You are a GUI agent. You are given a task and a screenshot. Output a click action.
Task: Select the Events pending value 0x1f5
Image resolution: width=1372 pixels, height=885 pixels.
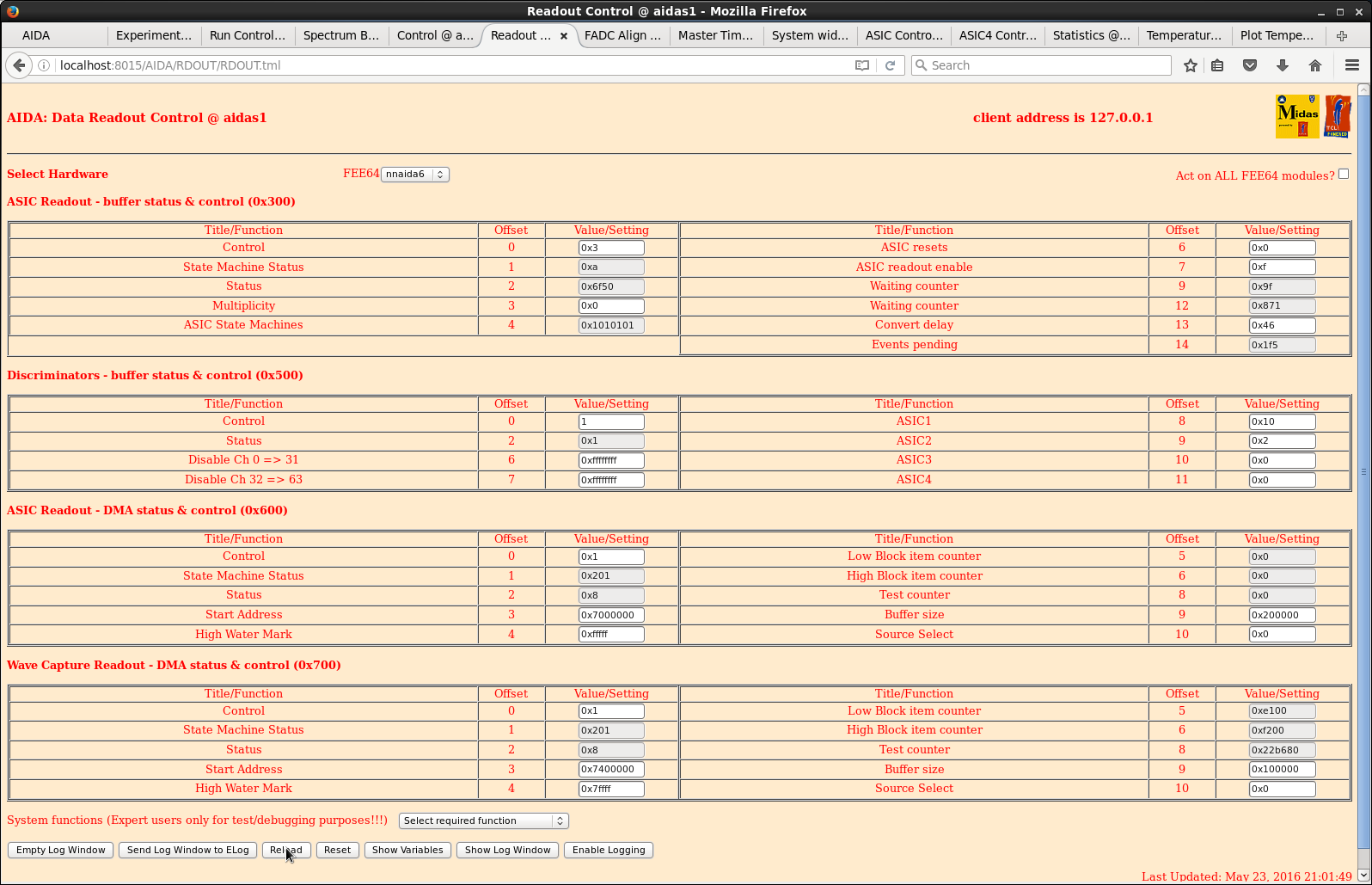1282,345
